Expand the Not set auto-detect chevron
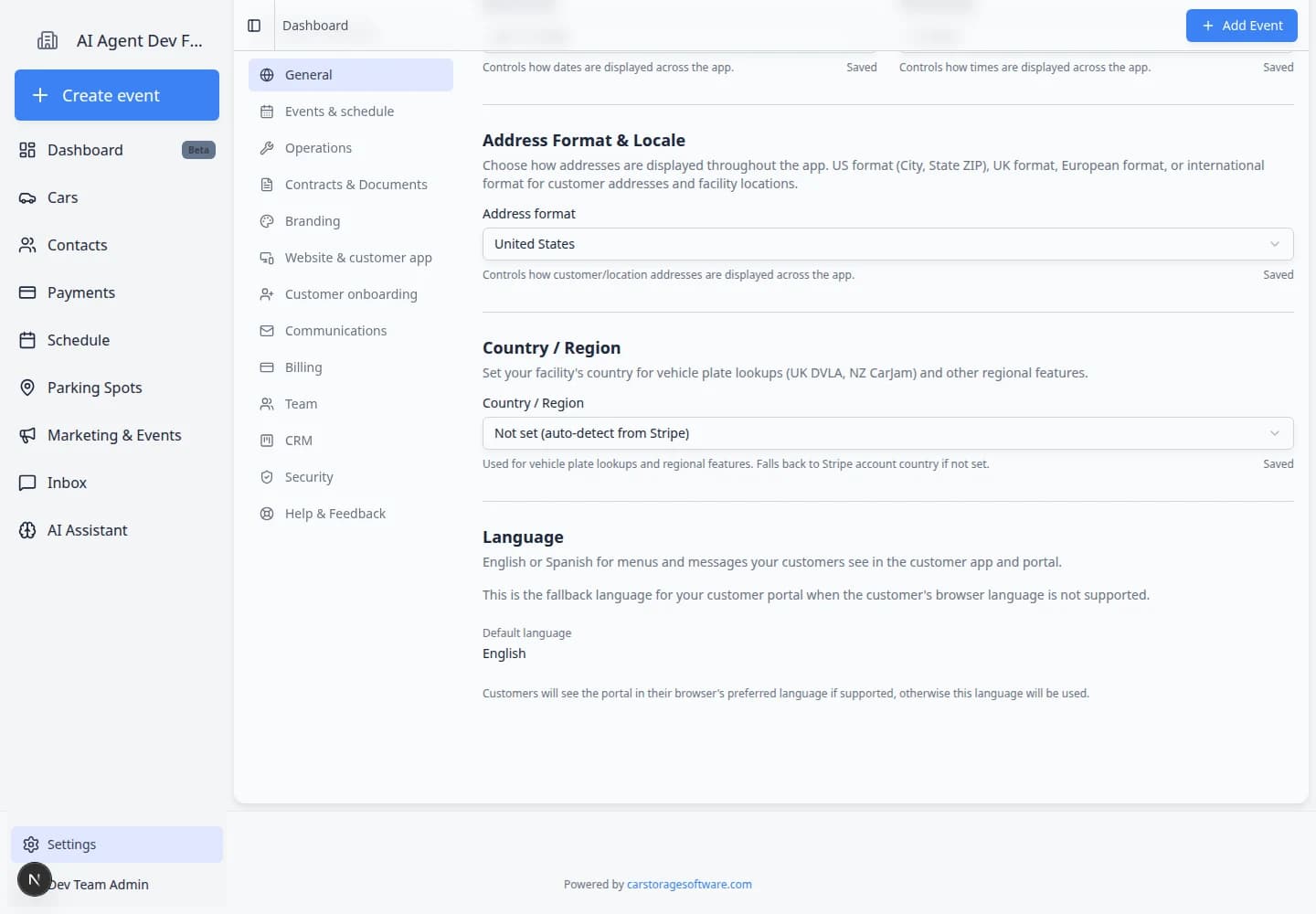Screen dimensions: 1316x914 click(x=1275, y=433)
